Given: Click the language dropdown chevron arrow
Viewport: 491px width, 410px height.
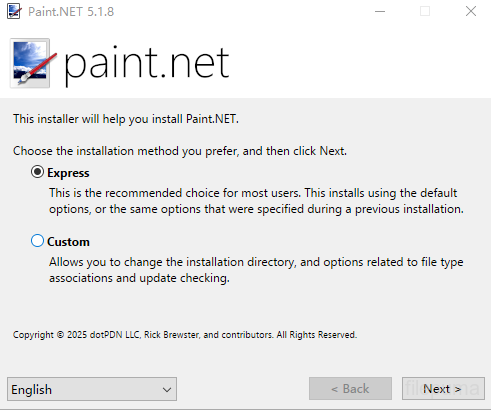Looking at the screenshot, I should tap(167, 389).
